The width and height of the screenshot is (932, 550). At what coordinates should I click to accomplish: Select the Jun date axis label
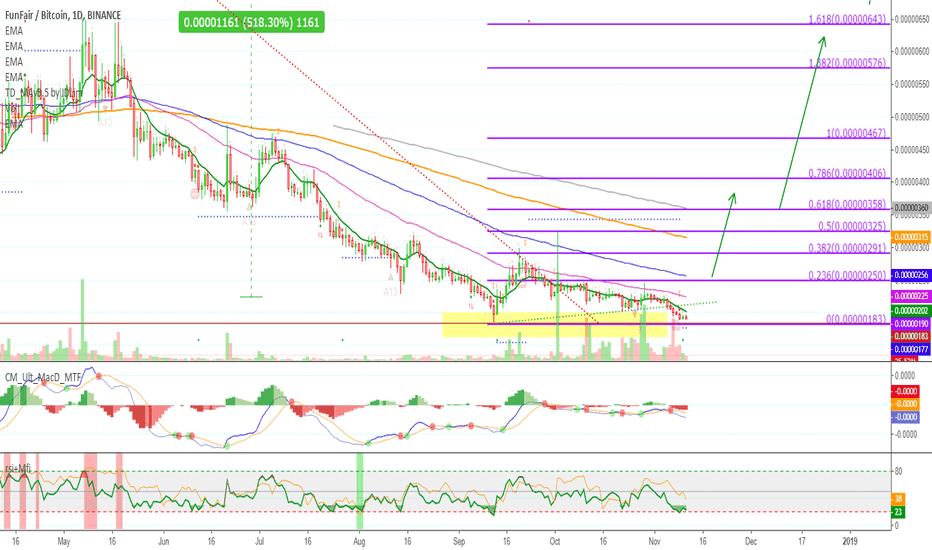[163, 541]
